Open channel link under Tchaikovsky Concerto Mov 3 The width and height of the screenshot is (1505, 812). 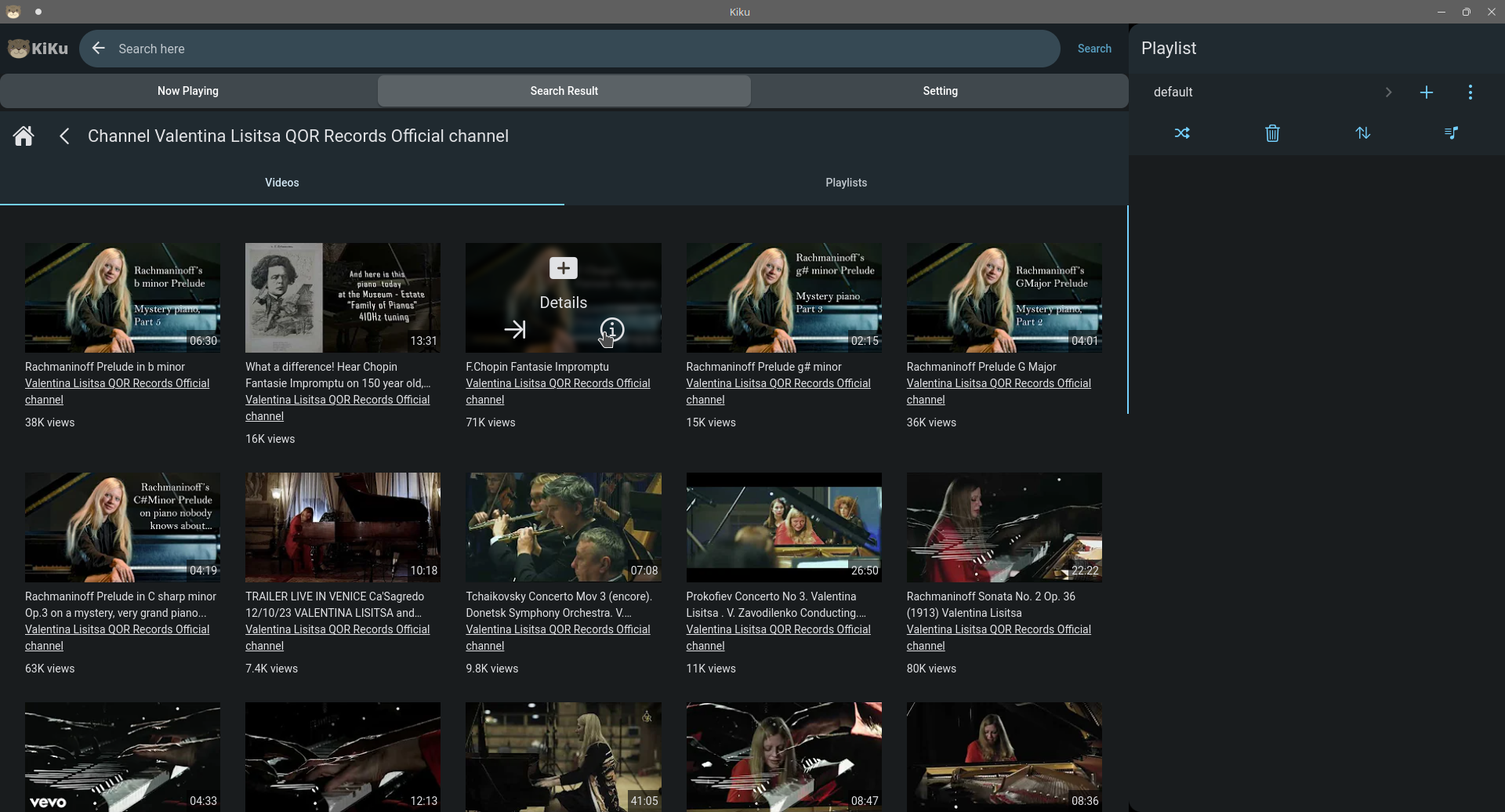(x=558, y=638)
